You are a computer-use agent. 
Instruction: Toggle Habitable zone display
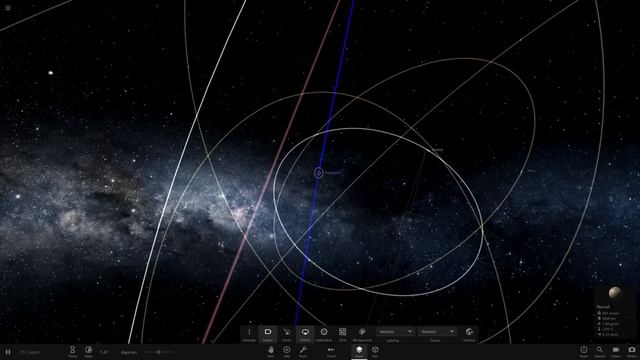click(x=324, y=334)
